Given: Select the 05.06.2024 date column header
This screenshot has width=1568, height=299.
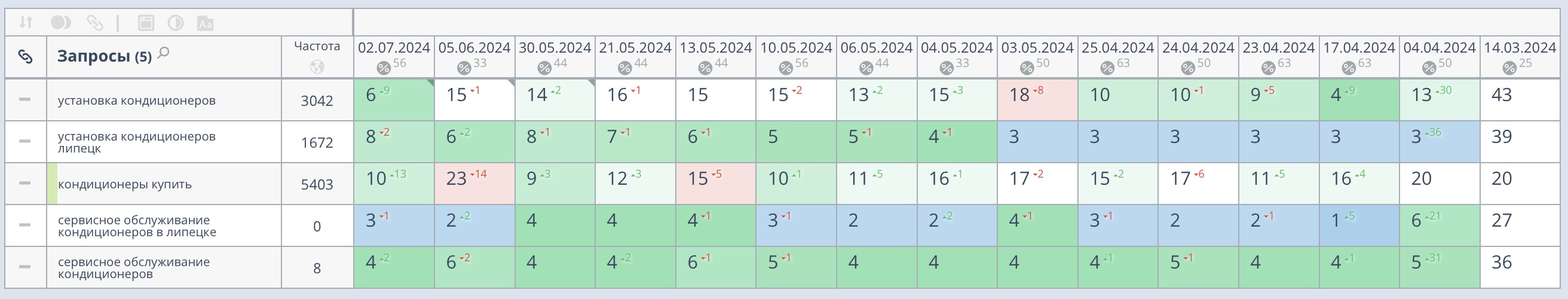Looking at the screenshot, I should tap(474, 47).
